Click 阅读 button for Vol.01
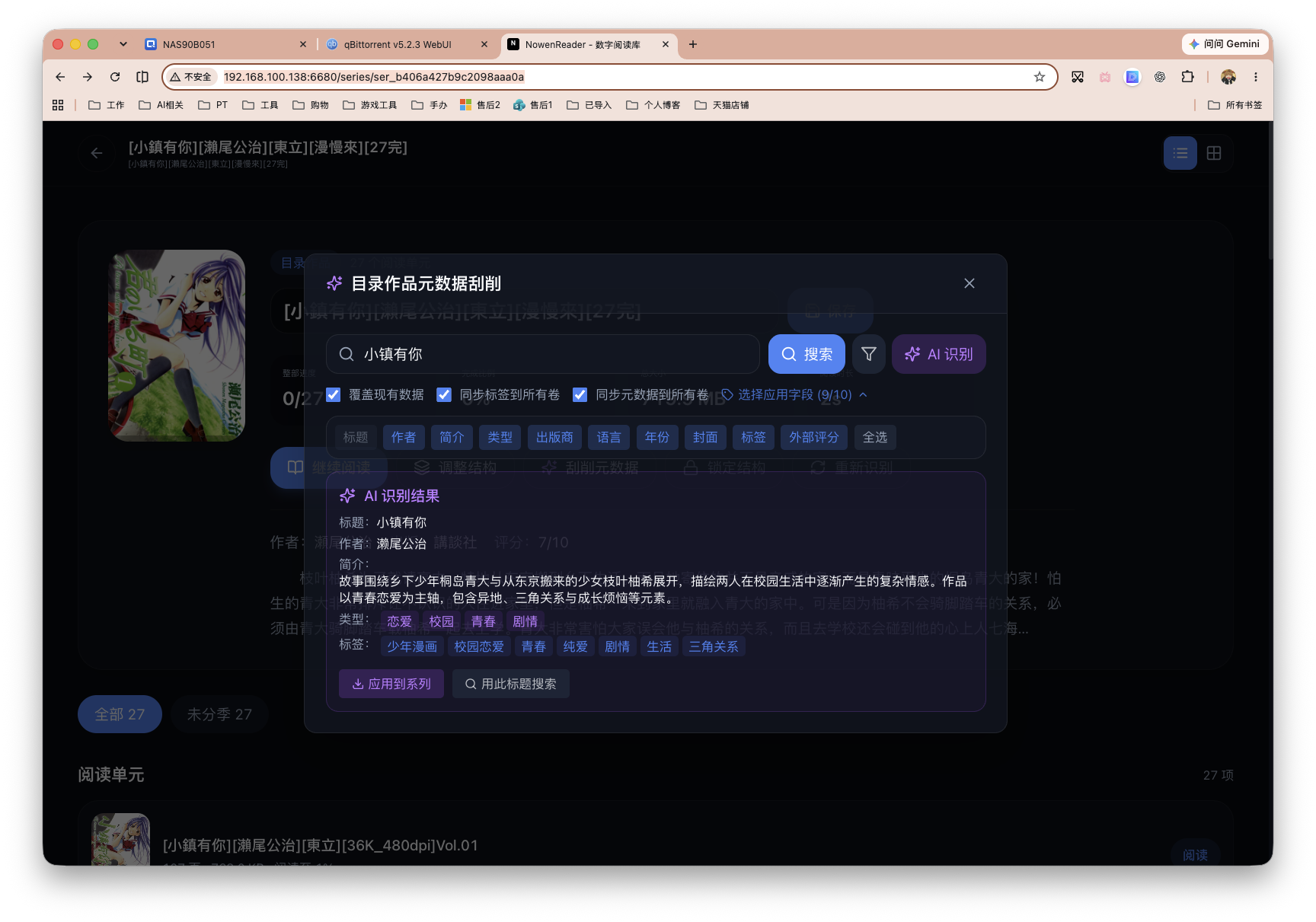Image resolution: width=1316 pixels, height=922 pixels. (1195, 854)
